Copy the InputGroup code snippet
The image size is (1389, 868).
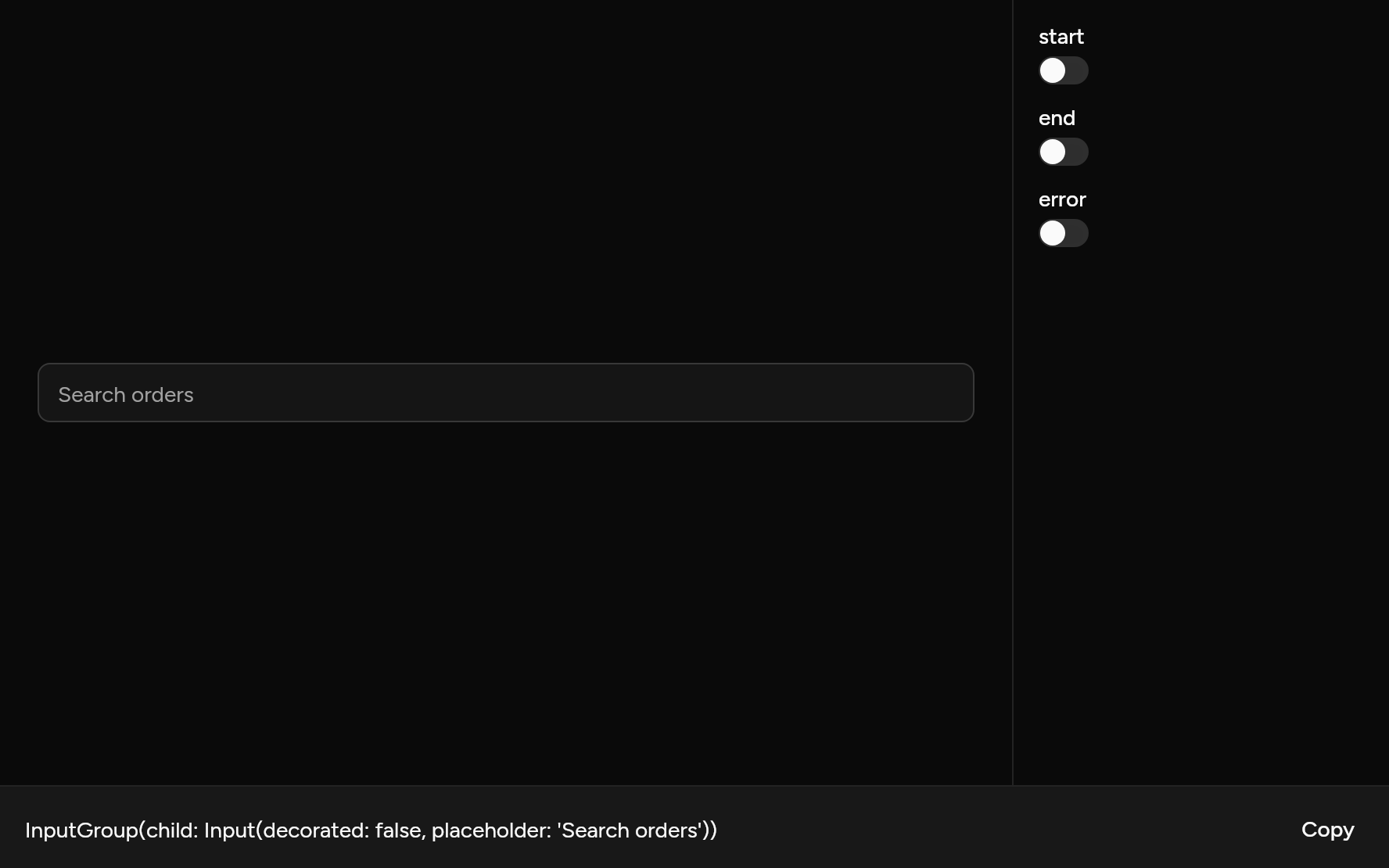tap(1327, 830)
